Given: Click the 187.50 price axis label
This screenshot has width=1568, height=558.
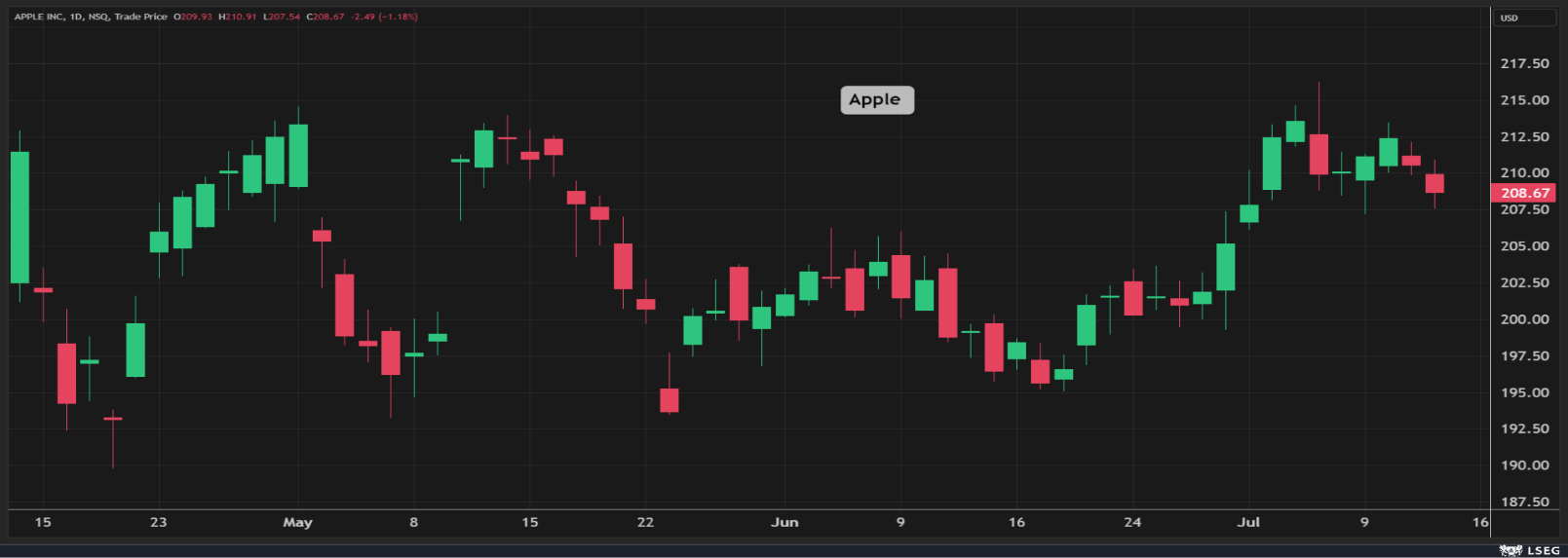Looking at the screenshot, I should [1524, 502].
